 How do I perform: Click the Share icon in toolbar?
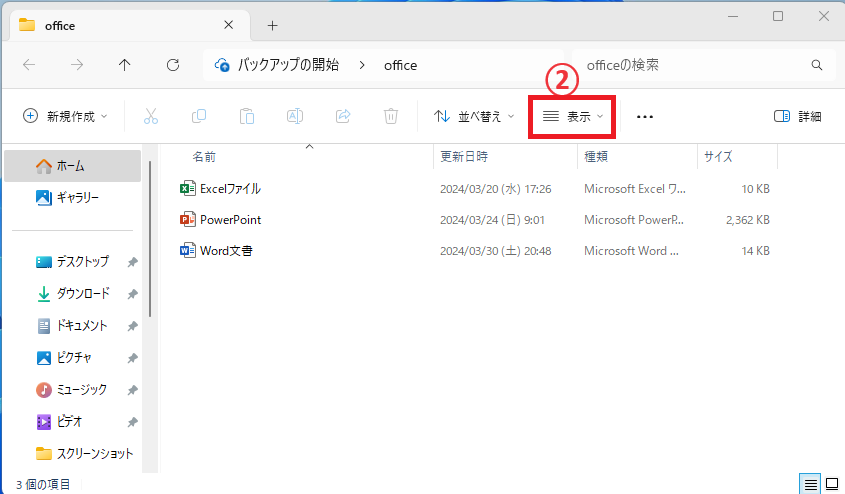pos(343,116)
